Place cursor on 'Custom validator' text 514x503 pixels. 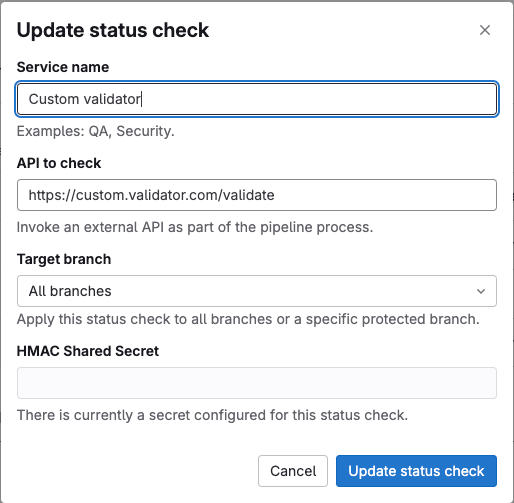(x=85, y=99)
